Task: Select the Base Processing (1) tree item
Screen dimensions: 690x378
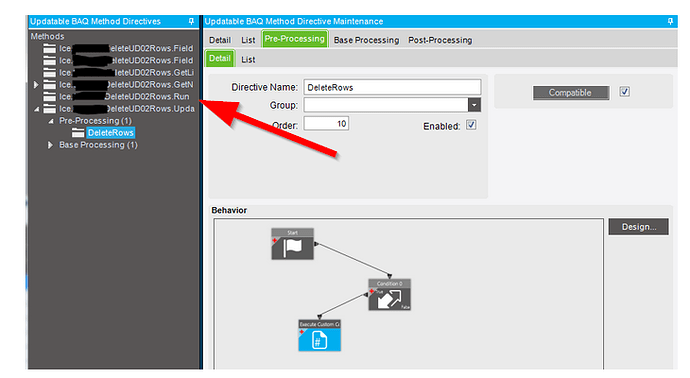Action: tap(98, 145)
